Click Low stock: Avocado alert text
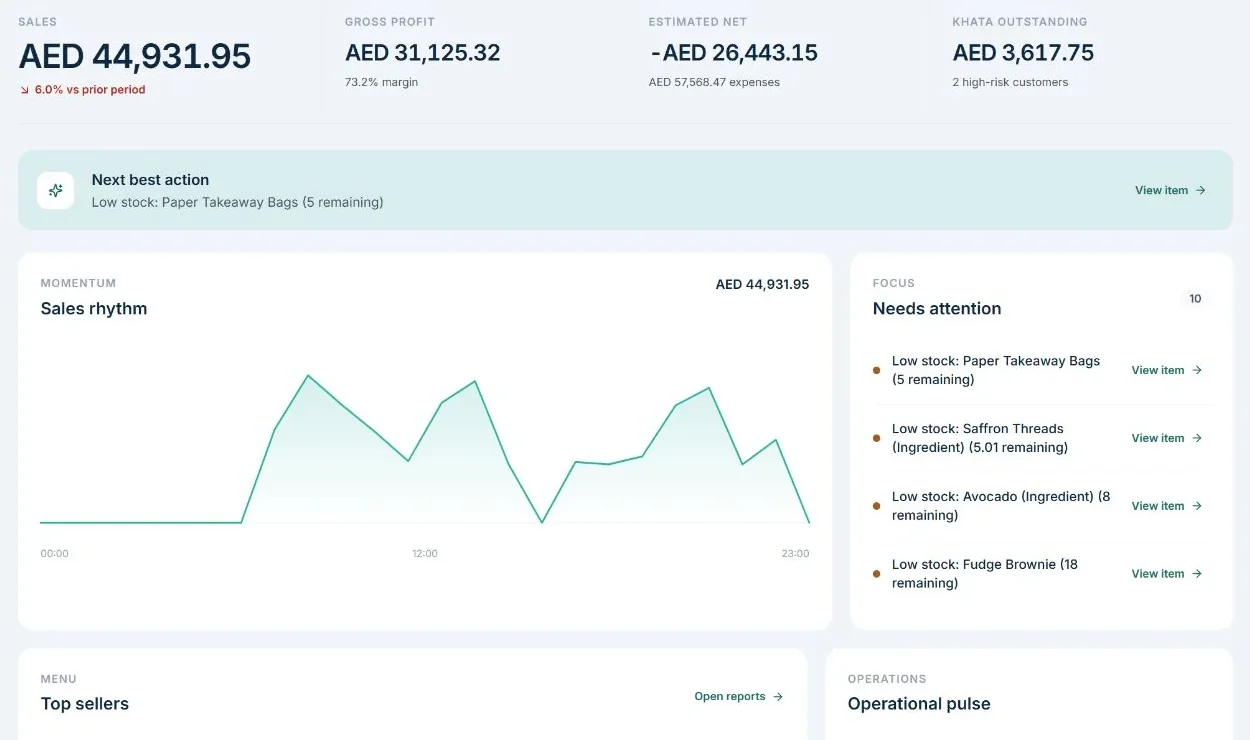 click(x=1001, y=506)
